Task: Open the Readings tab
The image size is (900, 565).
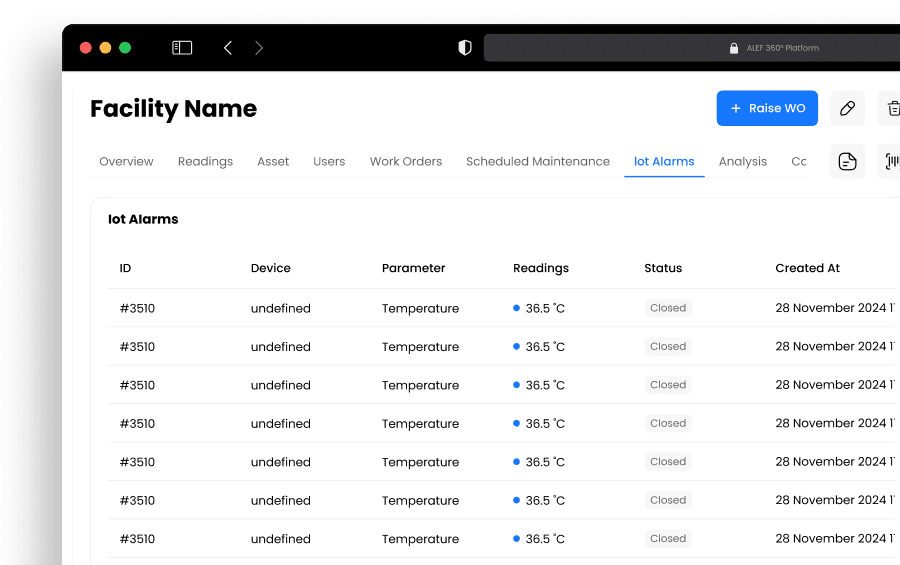Action: coord(205,161)
